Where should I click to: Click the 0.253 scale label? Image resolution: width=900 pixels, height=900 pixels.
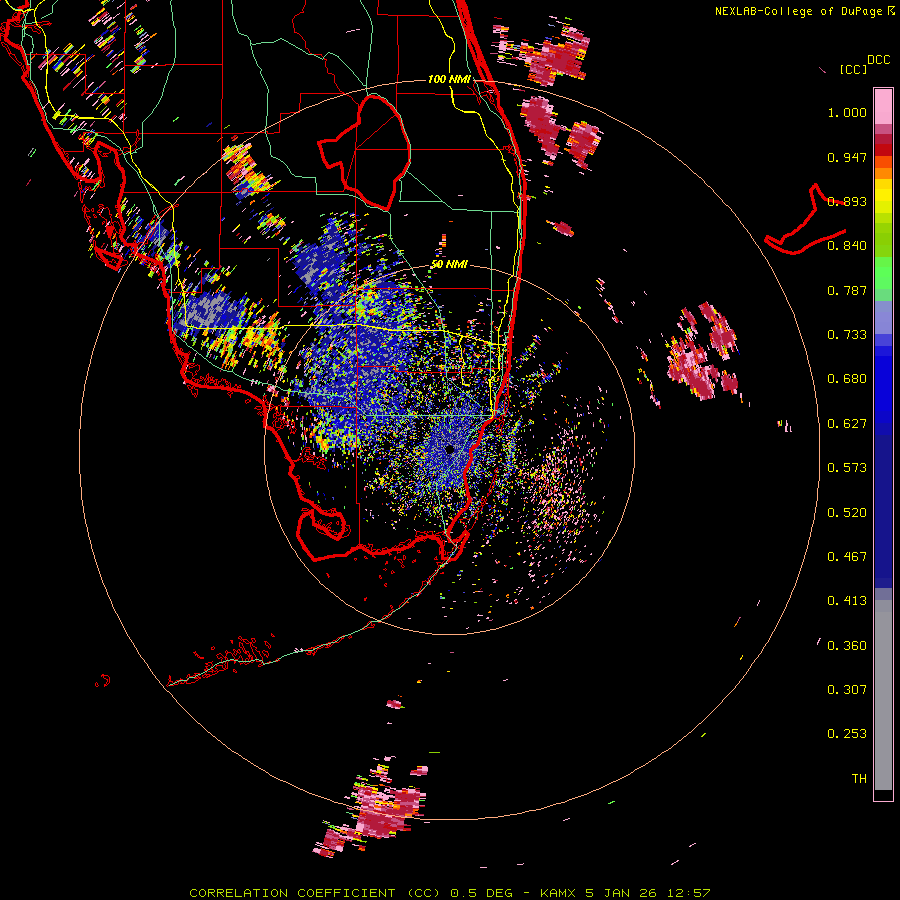847,734
